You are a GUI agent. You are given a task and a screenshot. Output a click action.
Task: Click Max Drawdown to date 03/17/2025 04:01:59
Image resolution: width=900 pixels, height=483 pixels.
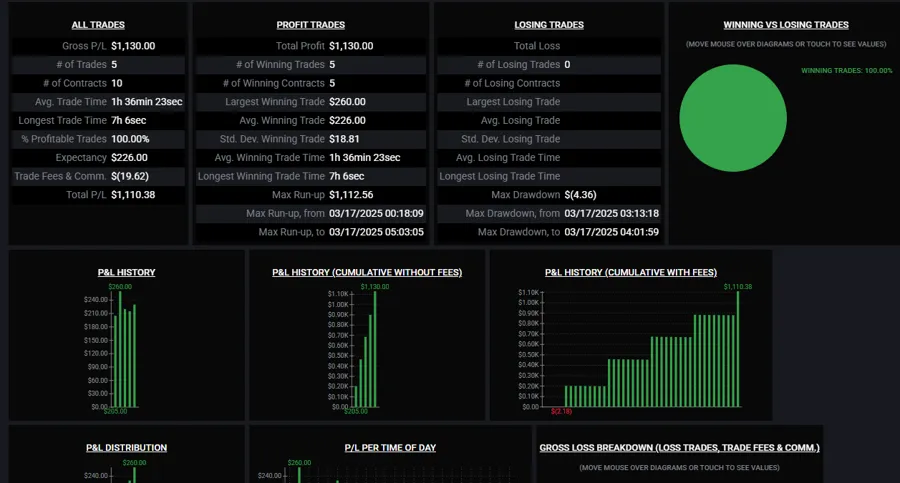tap(612, 232)
